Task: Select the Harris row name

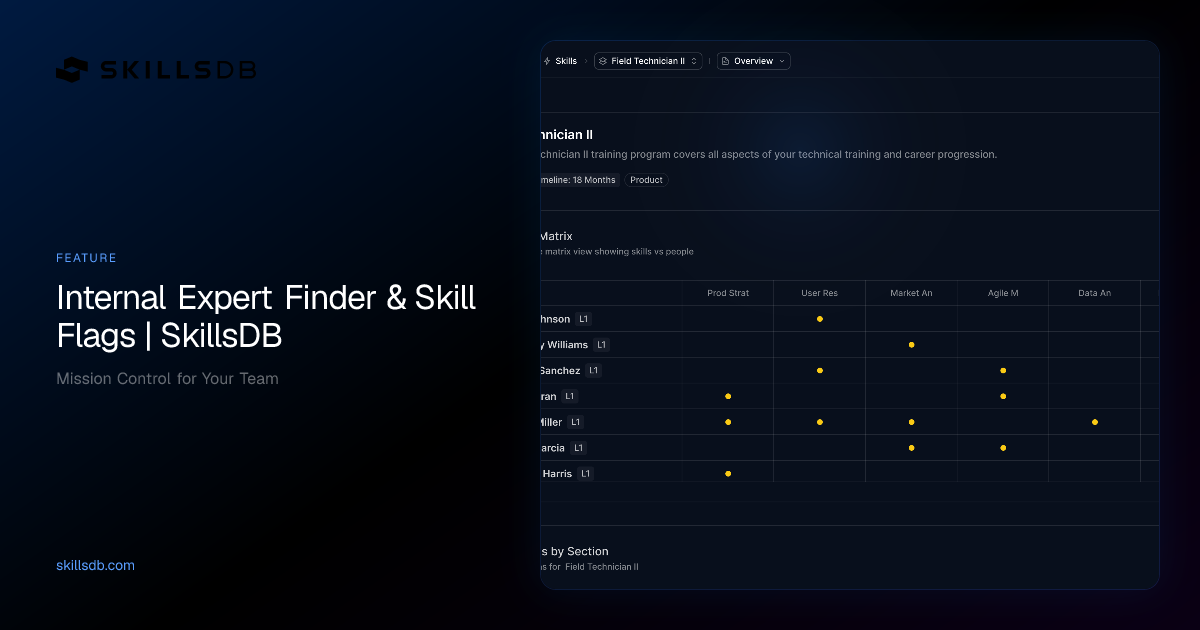Action: click(x=557, y=474)
